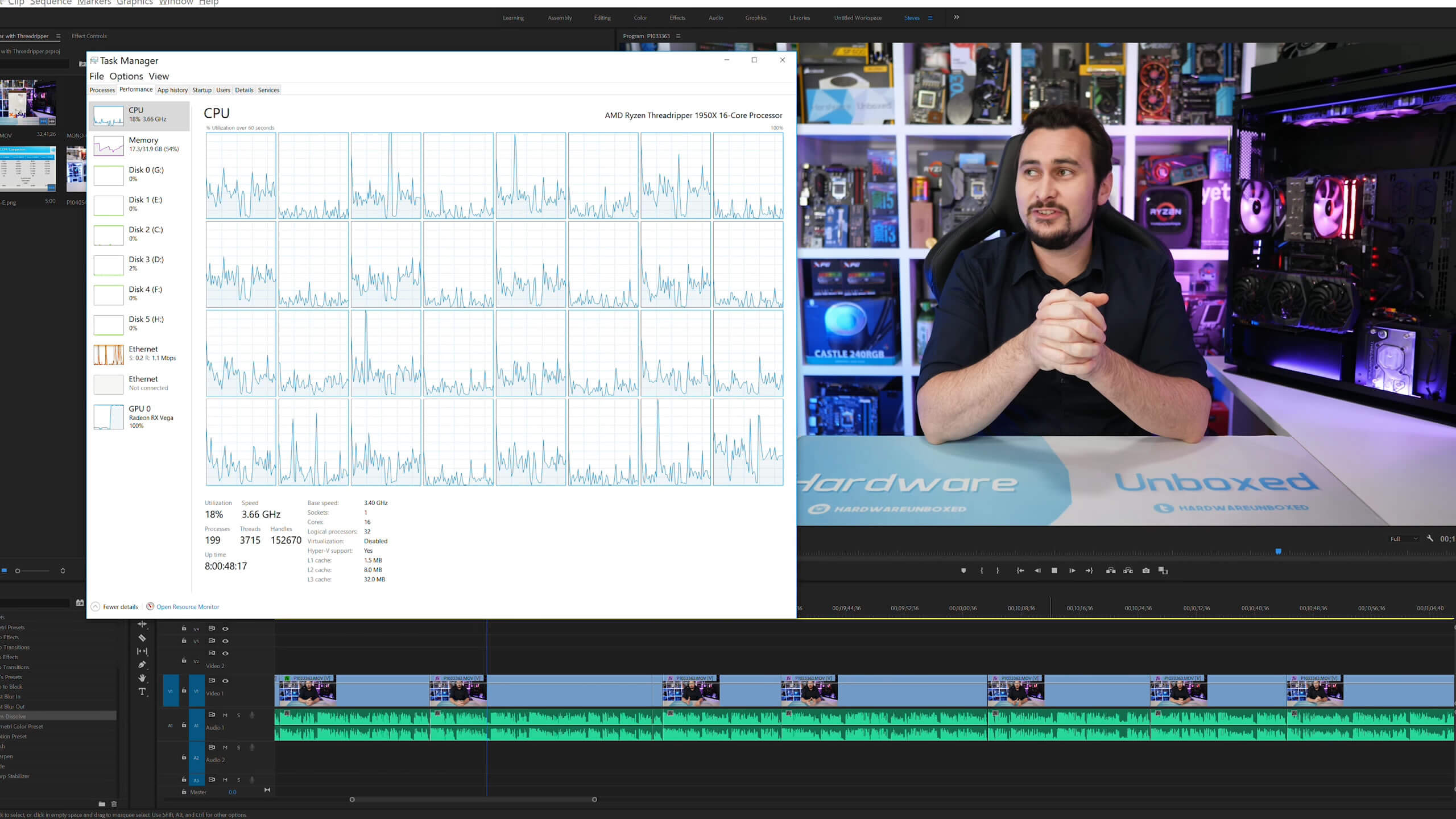
Task: Toggle lock on Video 1 track
Action: (184, 690)
